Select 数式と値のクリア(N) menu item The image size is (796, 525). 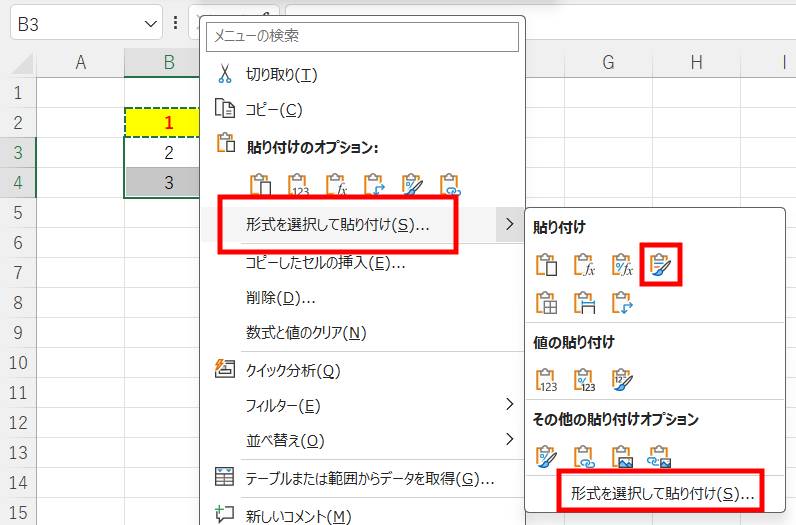[362, 333]
